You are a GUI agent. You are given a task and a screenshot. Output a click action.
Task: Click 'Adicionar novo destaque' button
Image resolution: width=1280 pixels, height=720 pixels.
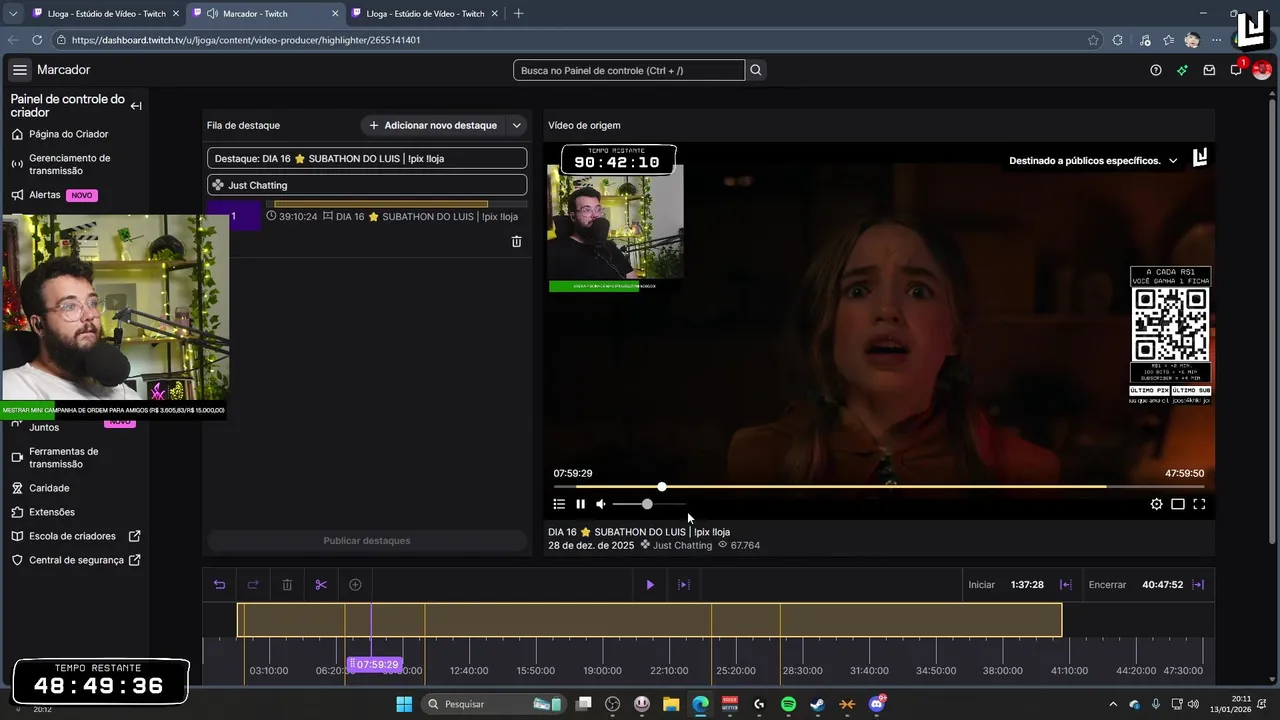(x=433, y=126)
